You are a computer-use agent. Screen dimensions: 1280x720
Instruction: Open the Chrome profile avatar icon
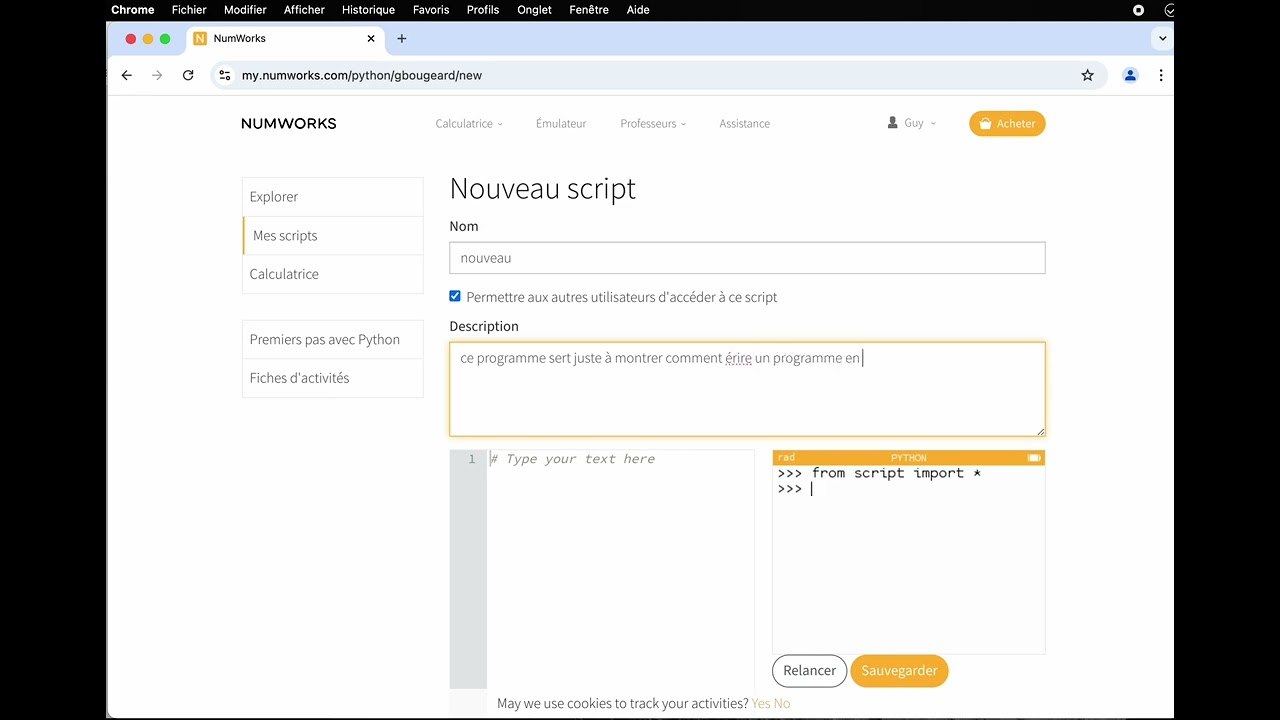(x=1130, y=75)
